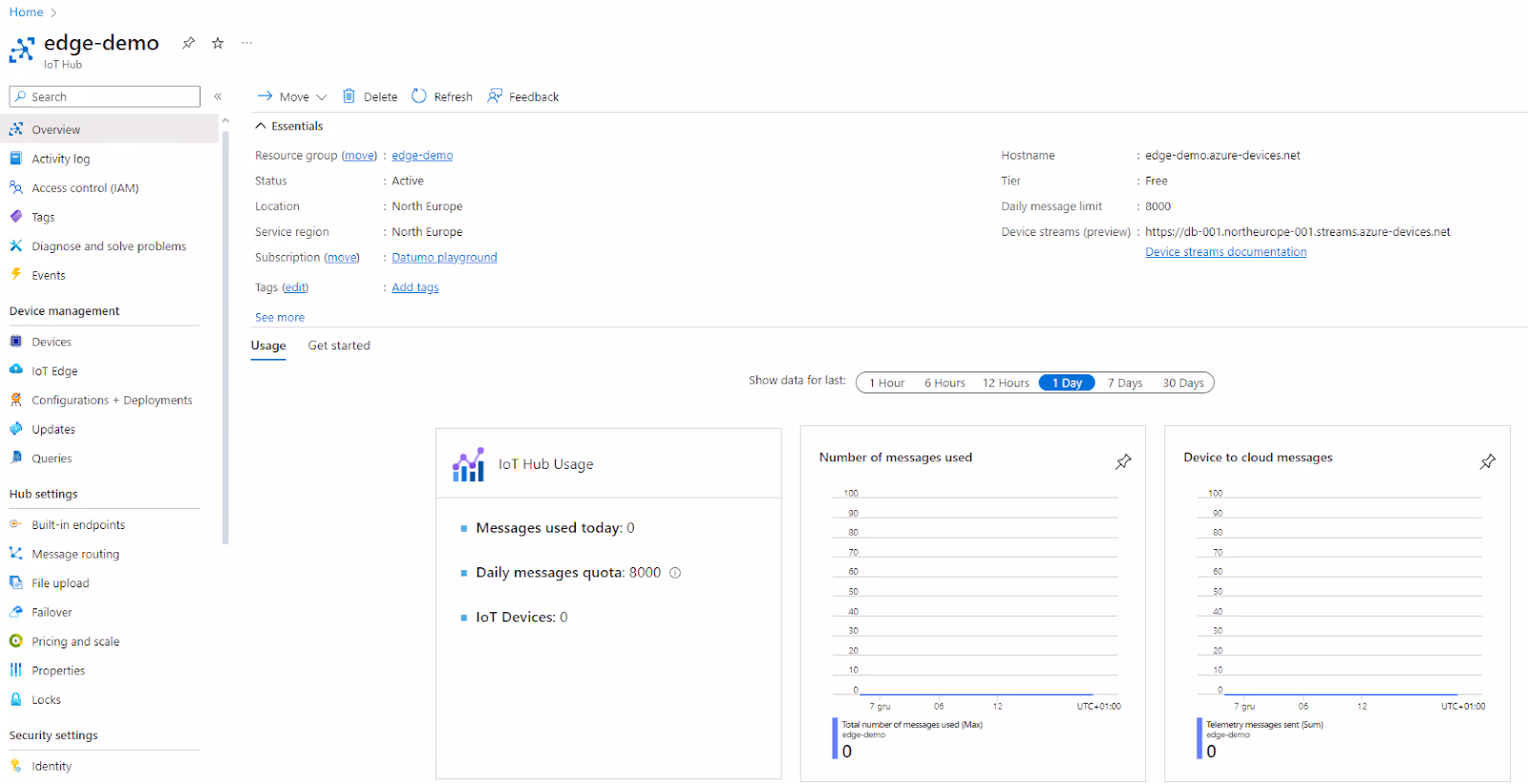Open the Feedback pane
This screenshot has height=784, width=1528.
pos(523,96)
